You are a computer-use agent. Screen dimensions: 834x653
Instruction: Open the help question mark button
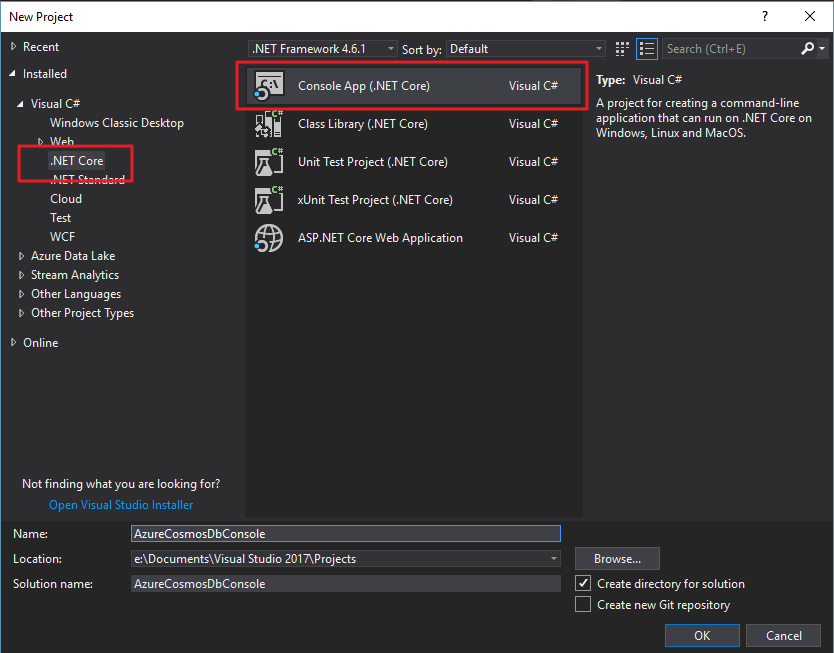coord(765,16)
